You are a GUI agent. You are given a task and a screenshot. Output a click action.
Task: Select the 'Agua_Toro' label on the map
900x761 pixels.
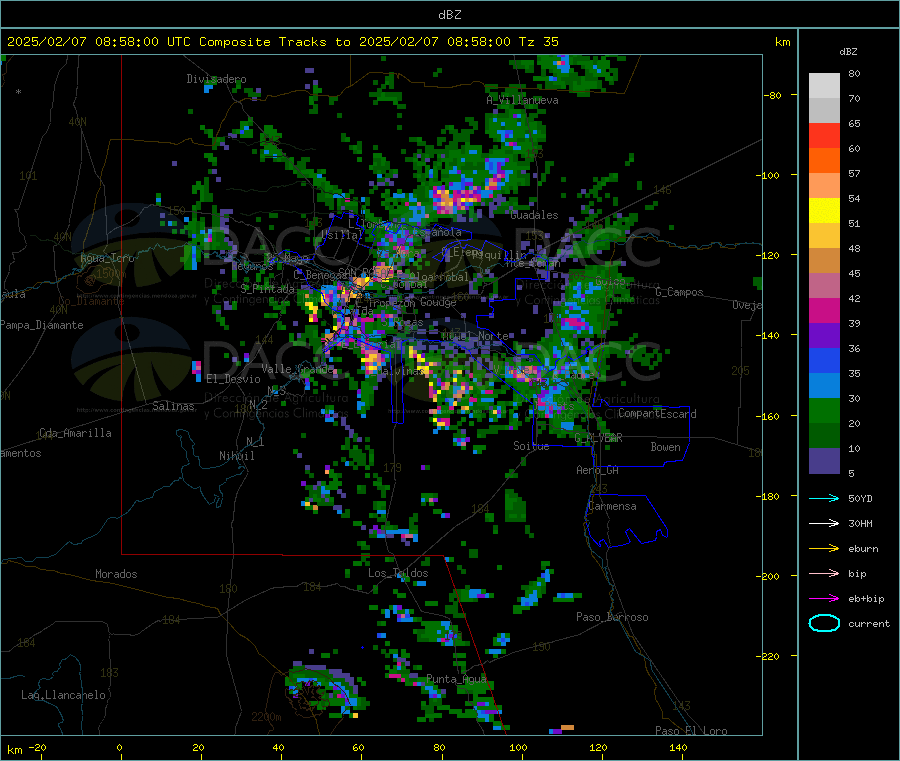tap(107, 258)
